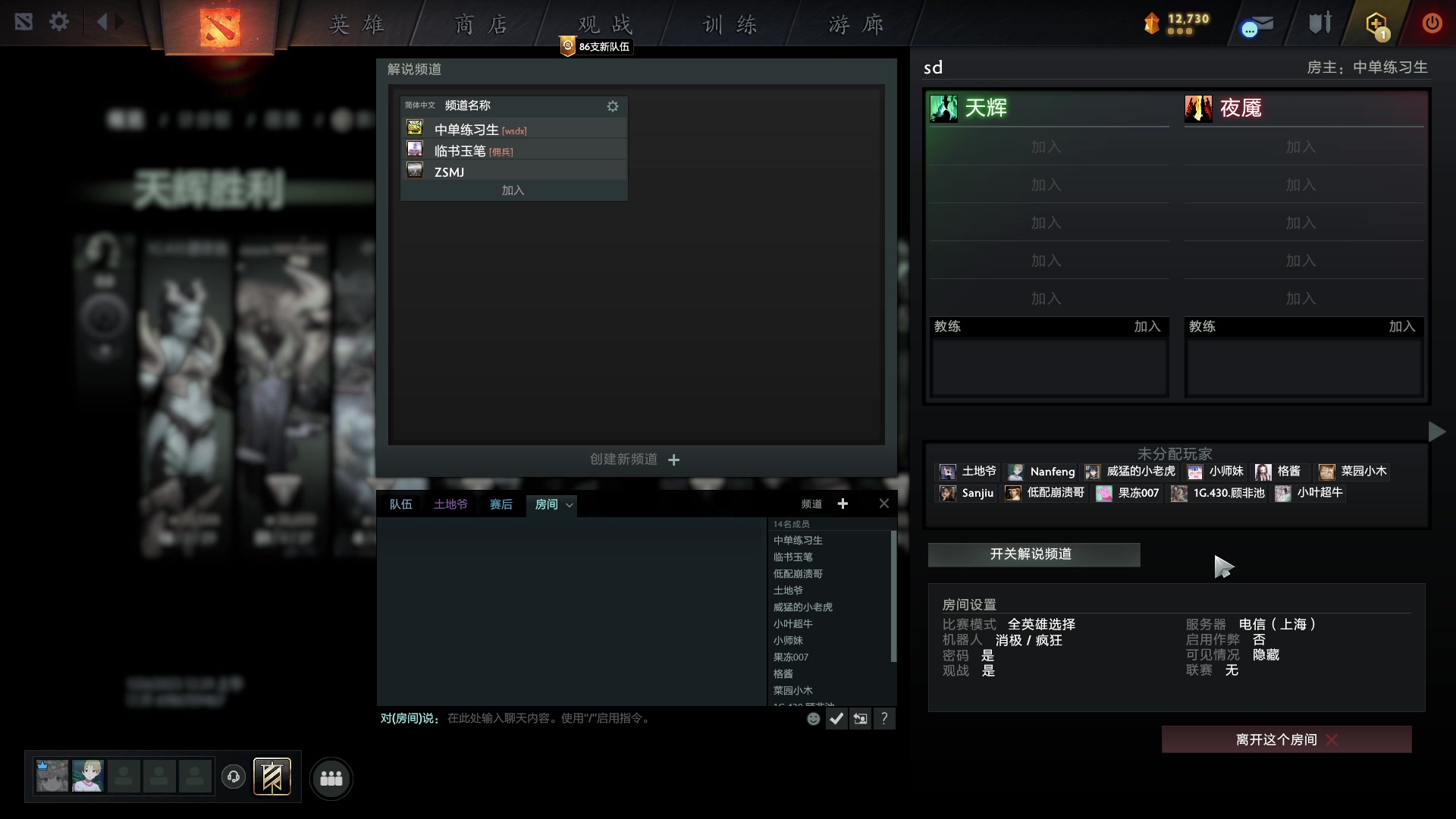Join the first Radiant 加入 slot

tap(1046, 147)
